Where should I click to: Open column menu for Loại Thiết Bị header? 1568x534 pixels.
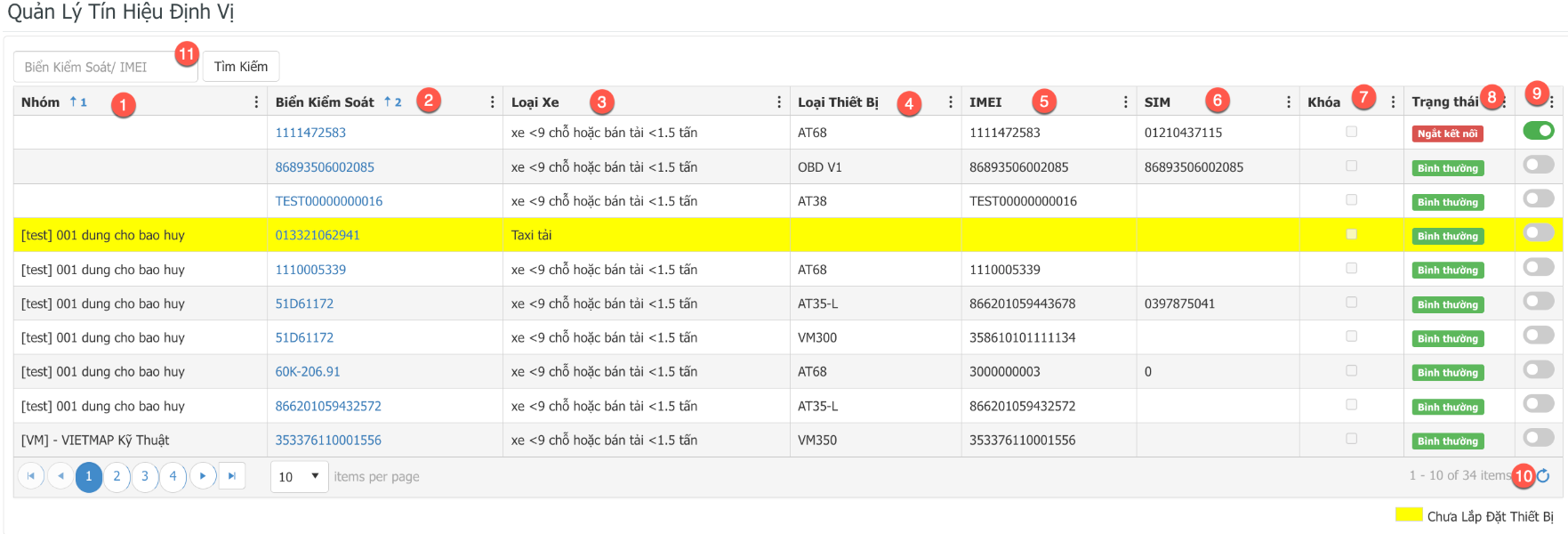[951, 102]
